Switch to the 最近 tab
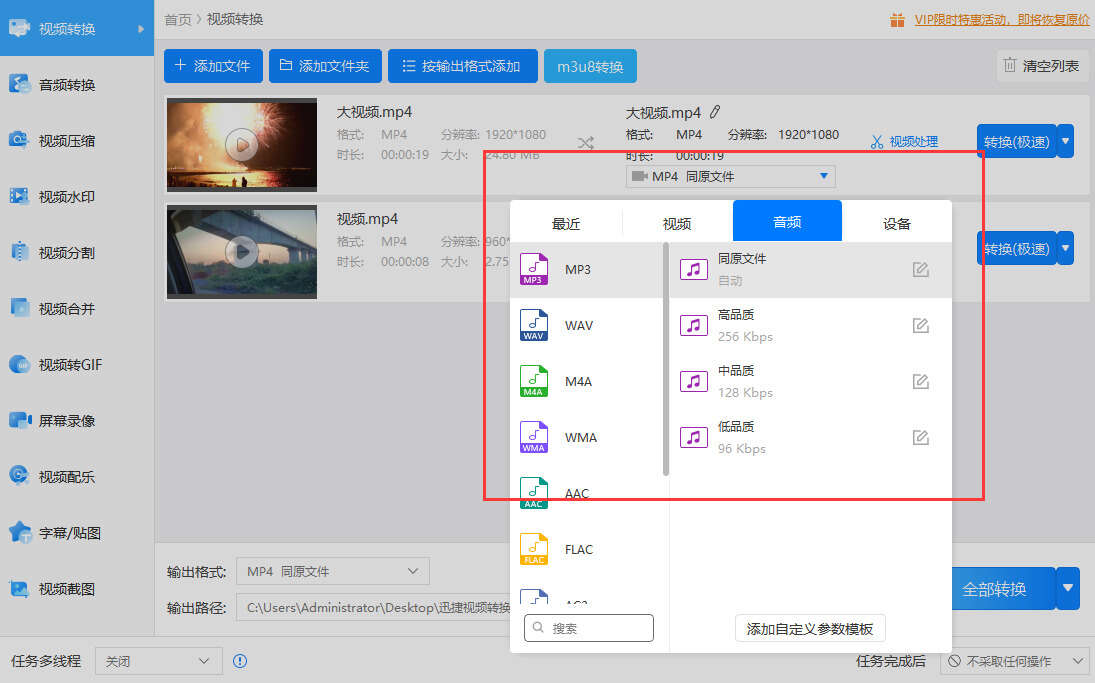Screen dimensions: 1095x683 pyautogui.click(x=566, y=223)
